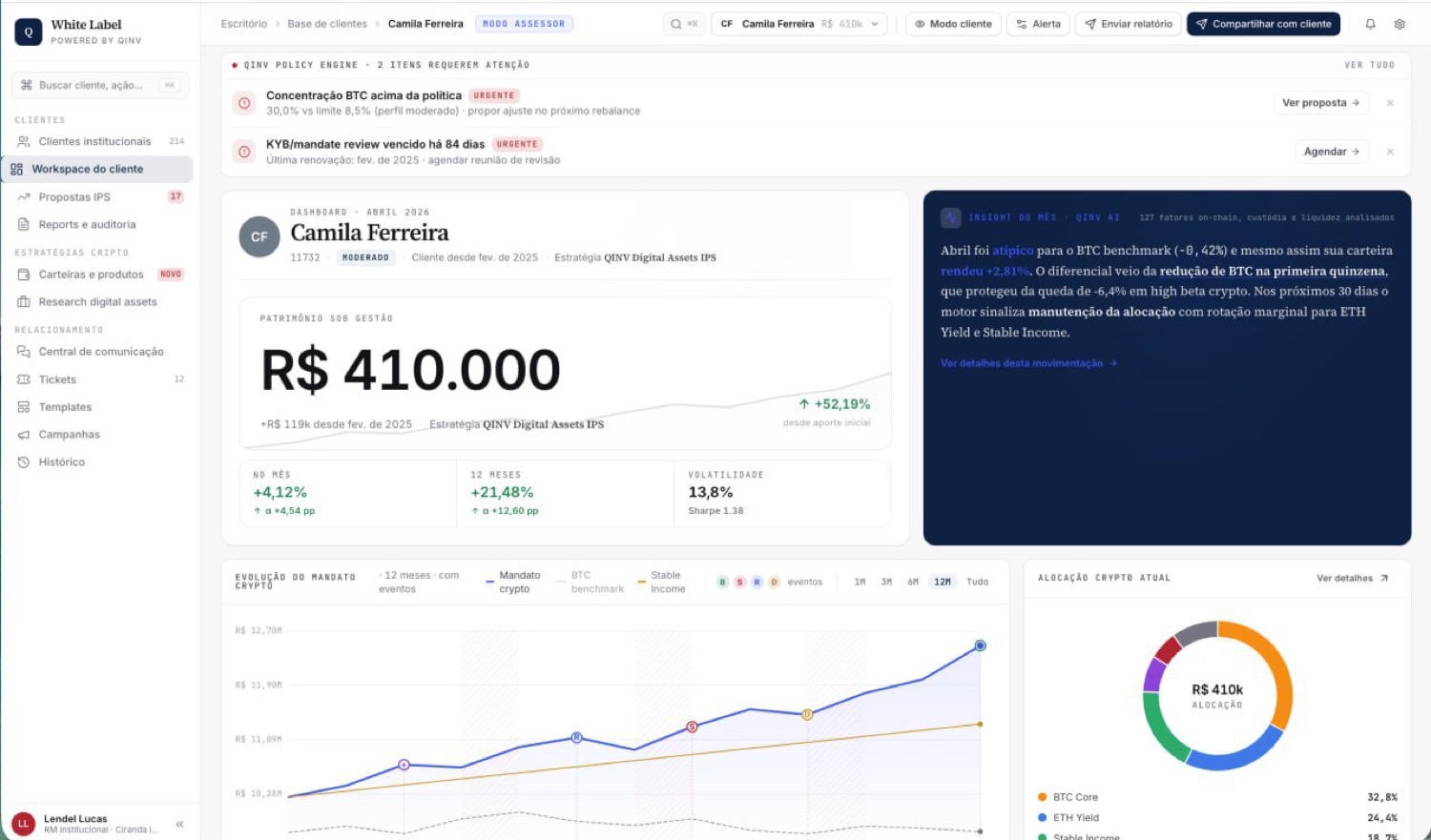This screenshot has height=840, width=1431.
Task: Go to Base de clientes breadcrumb
Action: (x=327, y=24)
